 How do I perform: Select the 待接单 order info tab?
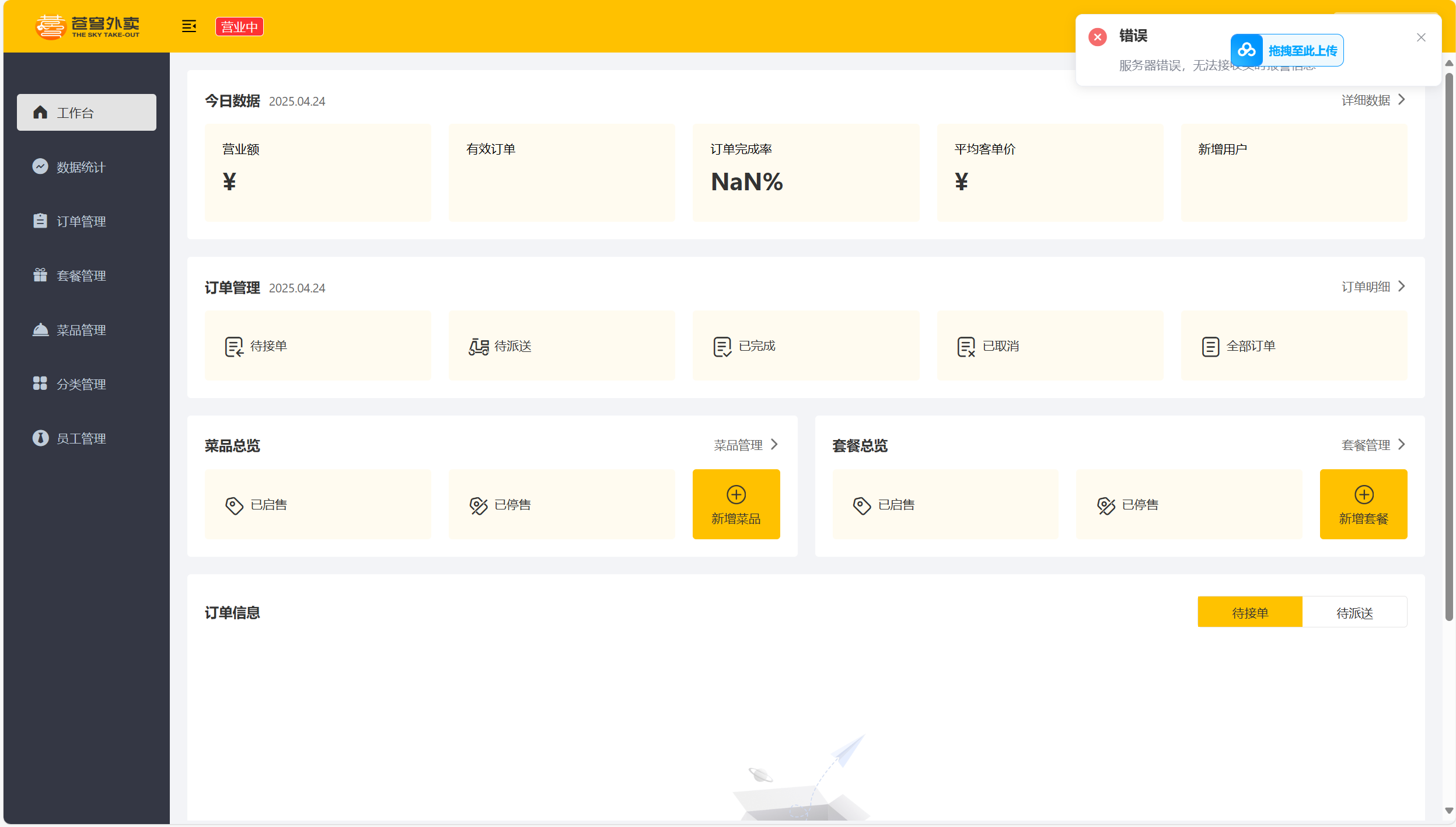1249,612
